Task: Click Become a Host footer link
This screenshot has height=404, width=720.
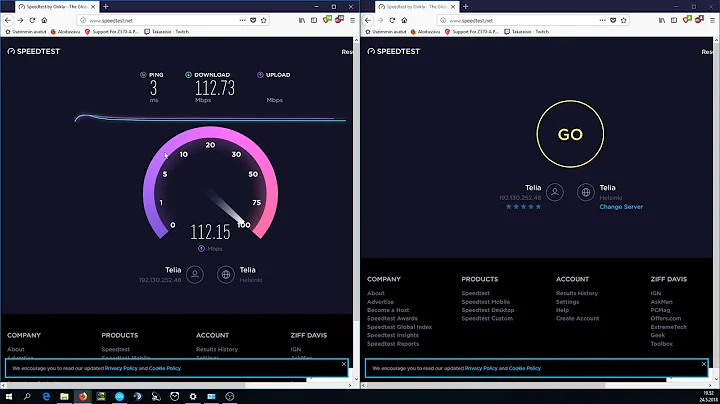Action: click(x=388, y=310)
